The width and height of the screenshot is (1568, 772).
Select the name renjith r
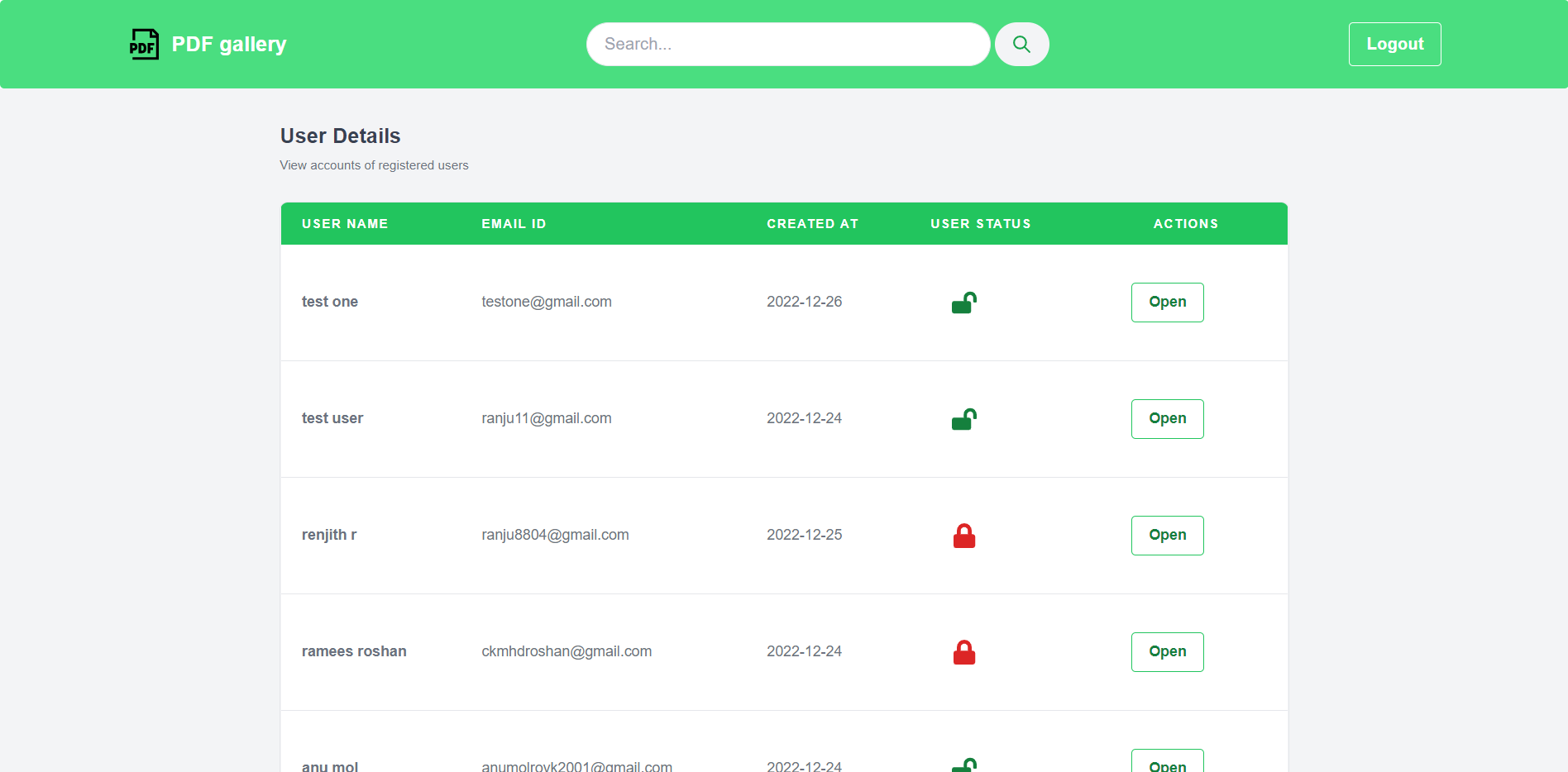pos(329,535)
